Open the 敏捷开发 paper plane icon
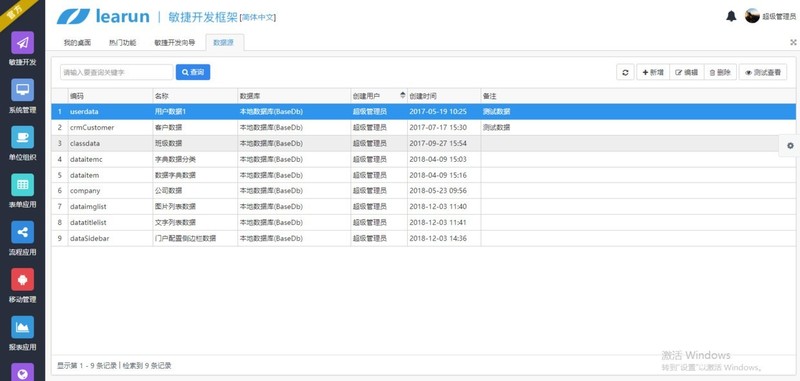The width and height of the screenshot is (800, 381). pyautogui.click(x=22, y=42)
